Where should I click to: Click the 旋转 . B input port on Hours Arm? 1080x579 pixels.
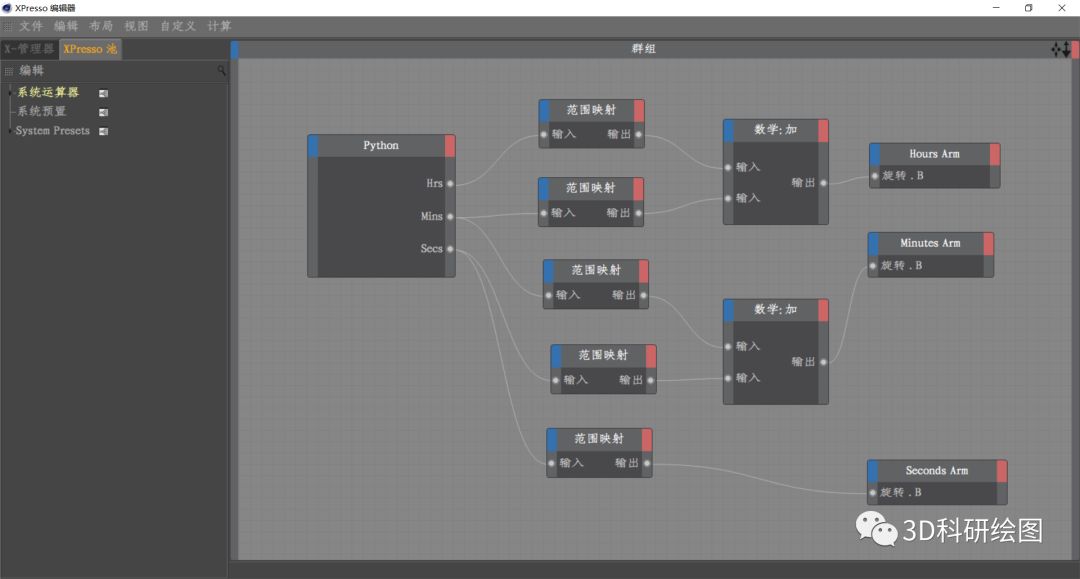click(x=875, y=176)
